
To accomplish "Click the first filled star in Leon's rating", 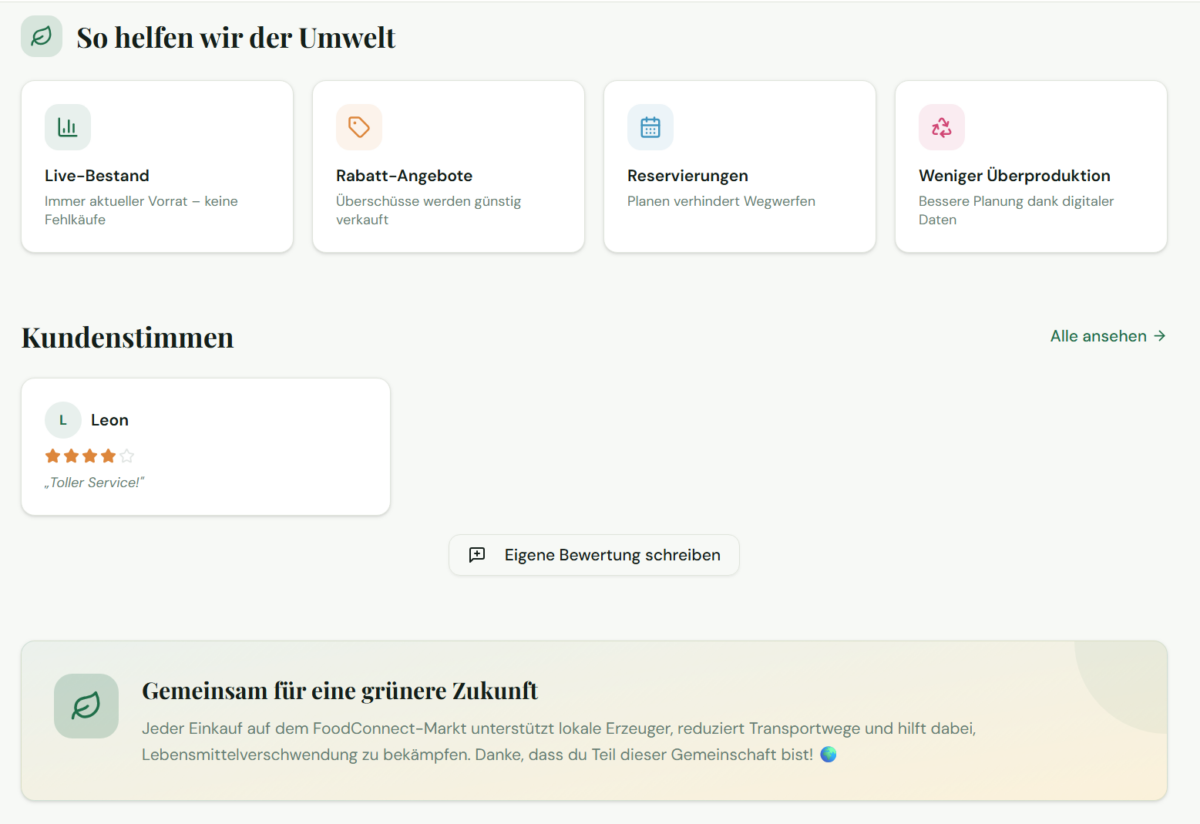I will coord(53,456).
